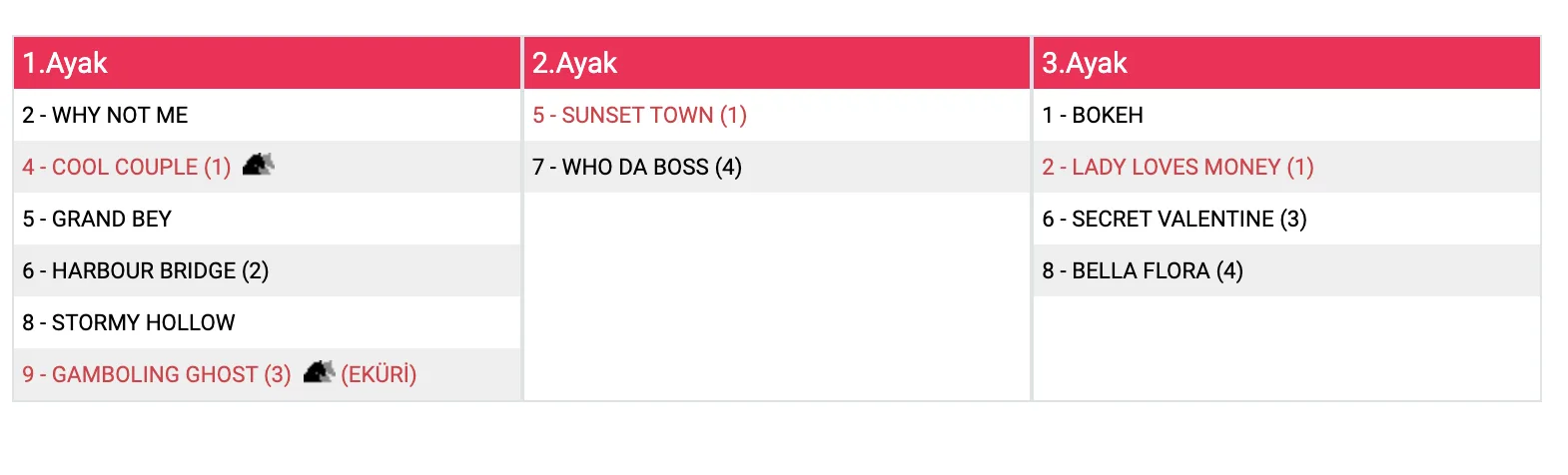The image size is (1568, 475).
Task: Open 2 - LADY LOVES MONEY (1)
Action: click(x=1177, y=168)
